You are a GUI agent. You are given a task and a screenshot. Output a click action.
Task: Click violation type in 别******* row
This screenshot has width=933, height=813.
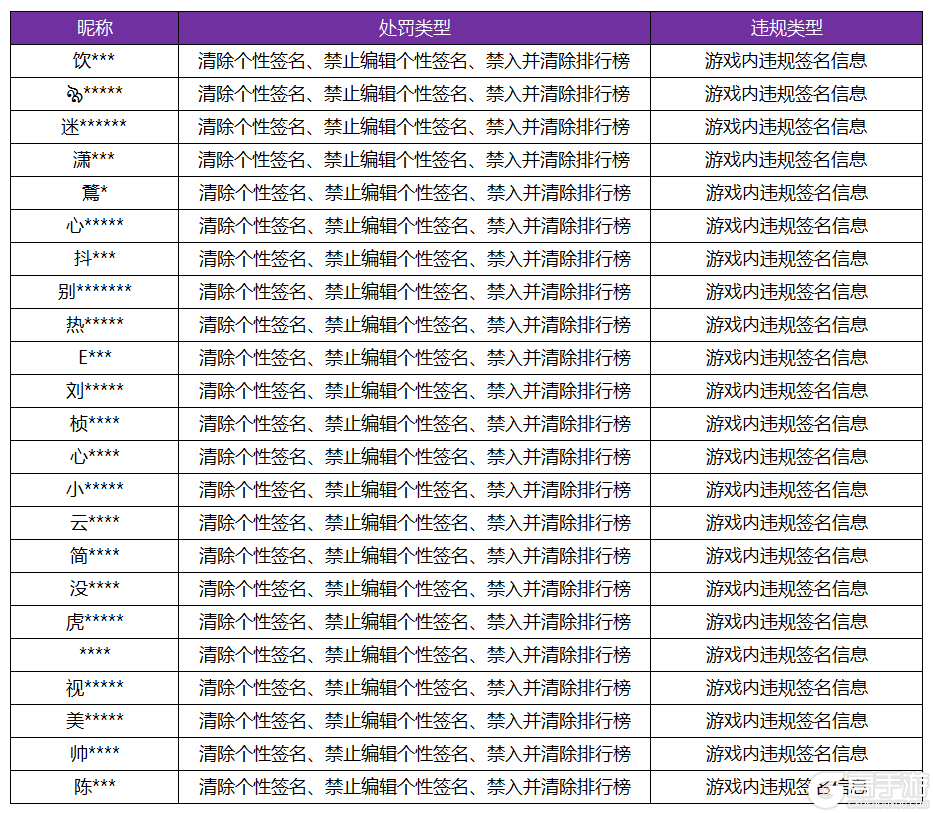pos(786,292)
